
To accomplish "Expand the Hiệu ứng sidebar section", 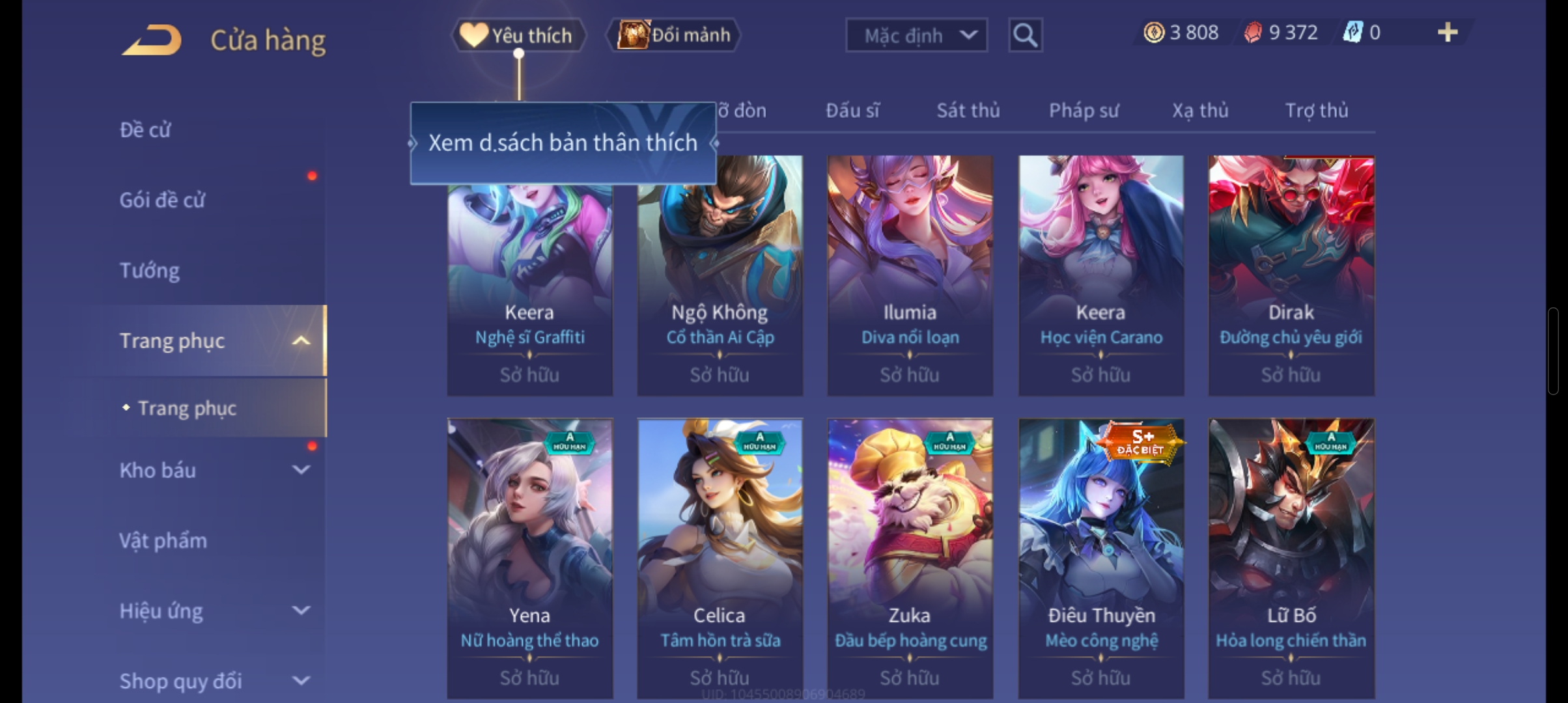I will 300,611.
